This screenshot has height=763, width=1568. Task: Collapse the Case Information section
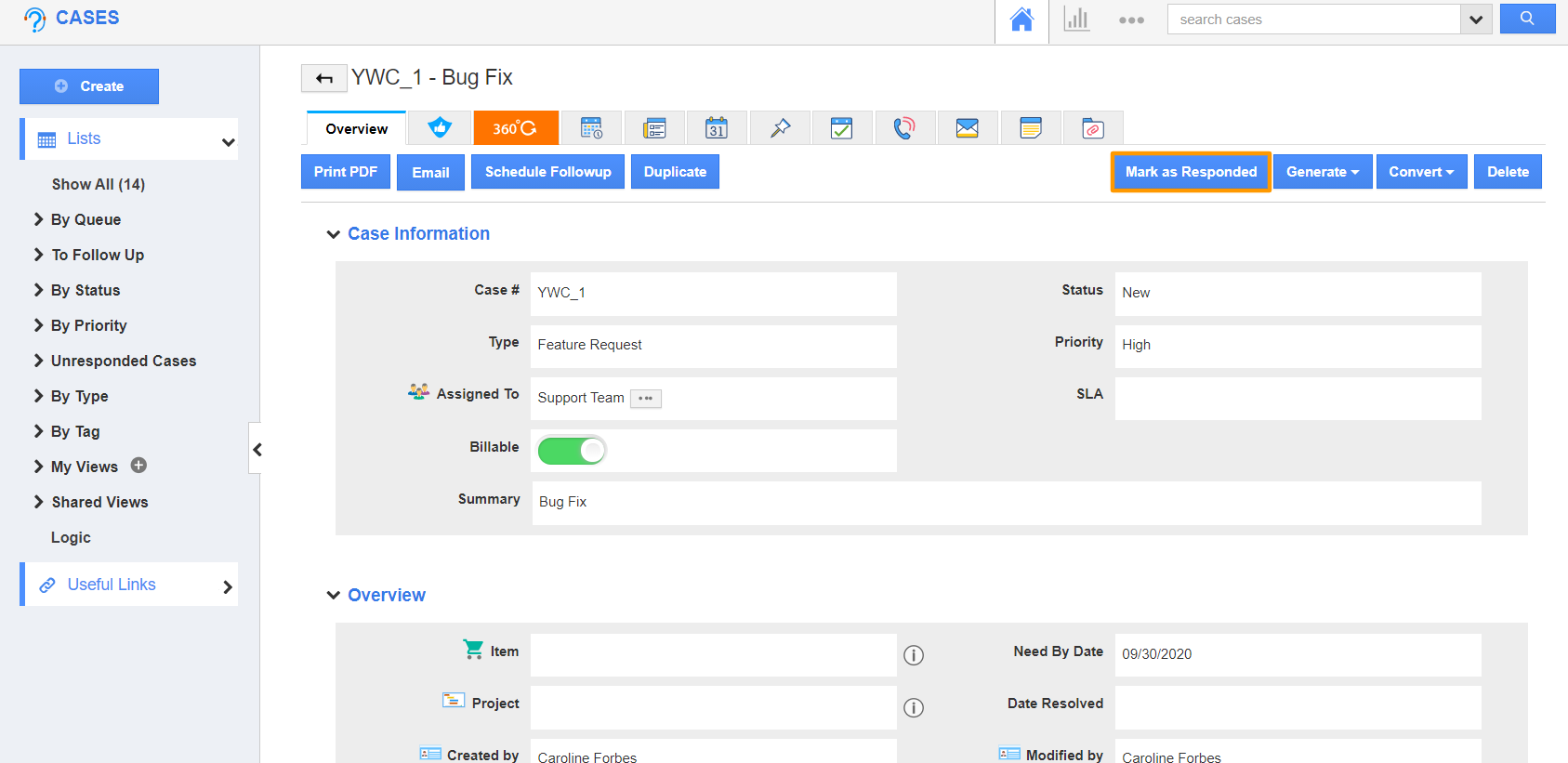(x=334, y=234)
